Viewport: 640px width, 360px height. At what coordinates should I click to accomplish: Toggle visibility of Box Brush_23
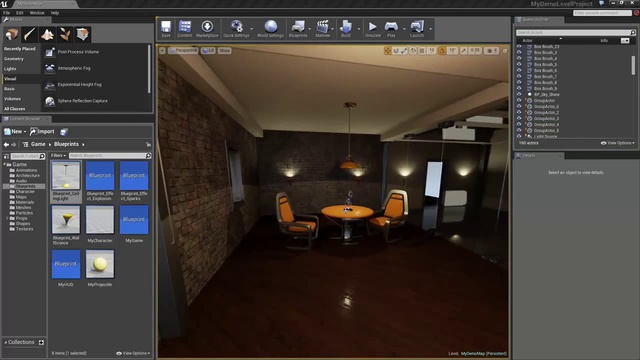coord(519,47)
